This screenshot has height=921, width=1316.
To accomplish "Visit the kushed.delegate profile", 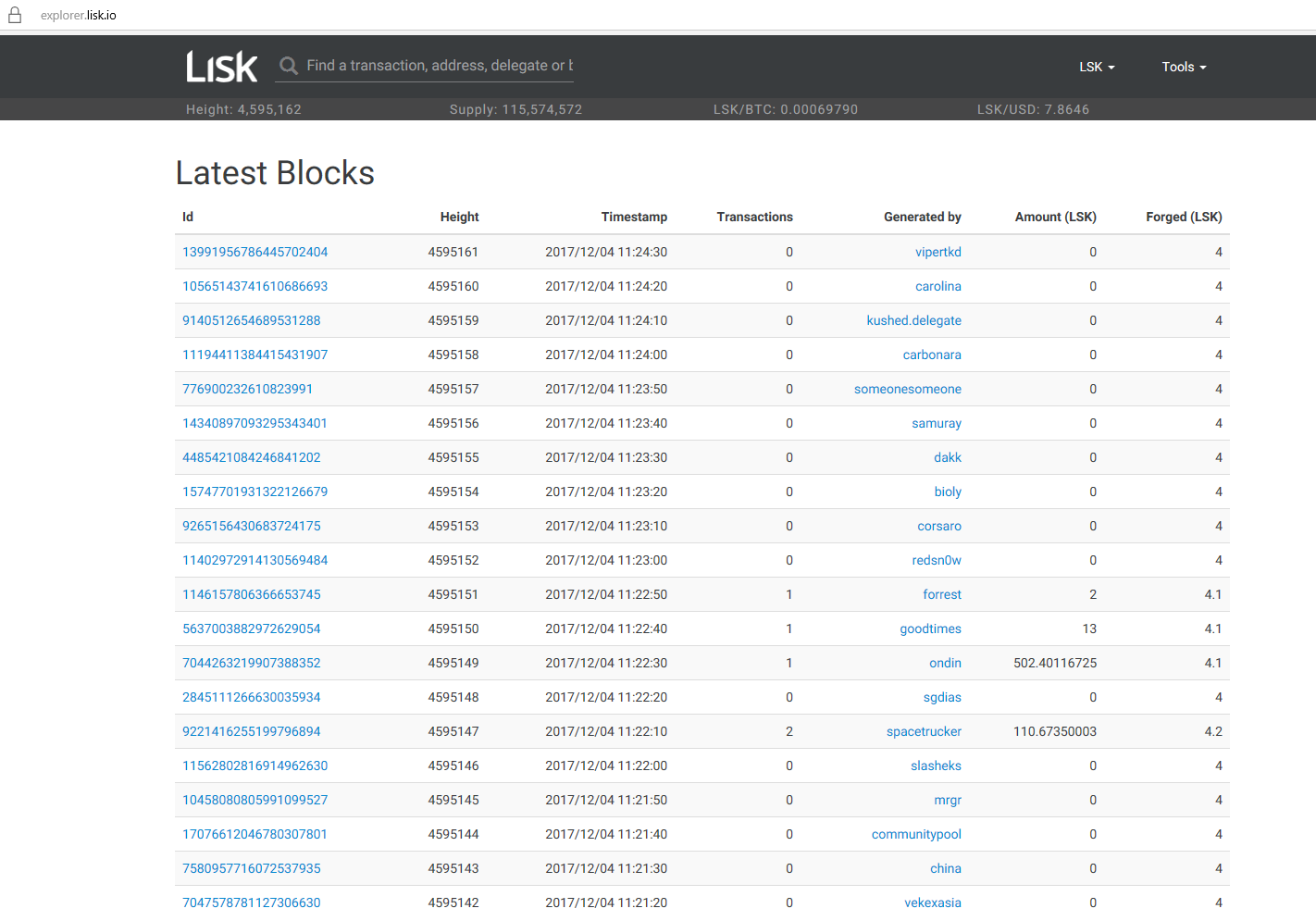I will click(x=914, y=319).
